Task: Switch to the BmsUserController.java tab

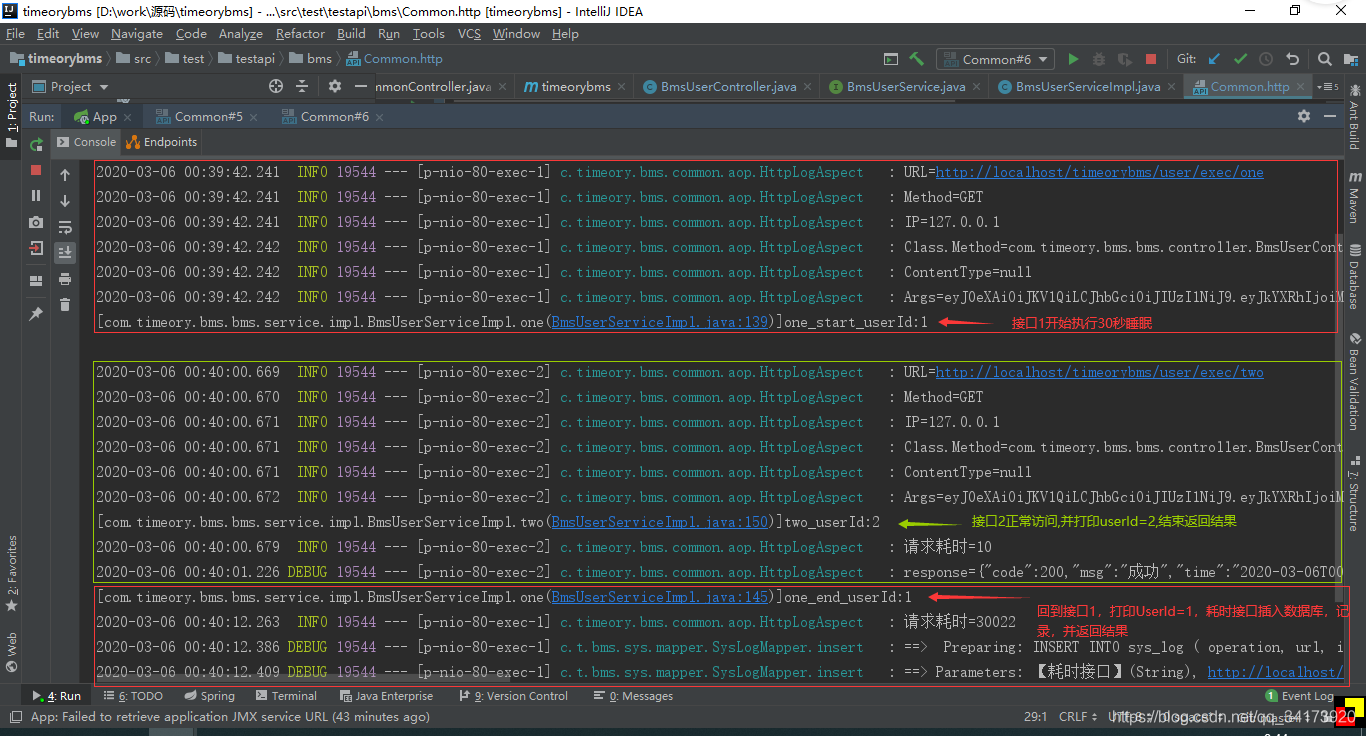Action: (x=728, y=87)
